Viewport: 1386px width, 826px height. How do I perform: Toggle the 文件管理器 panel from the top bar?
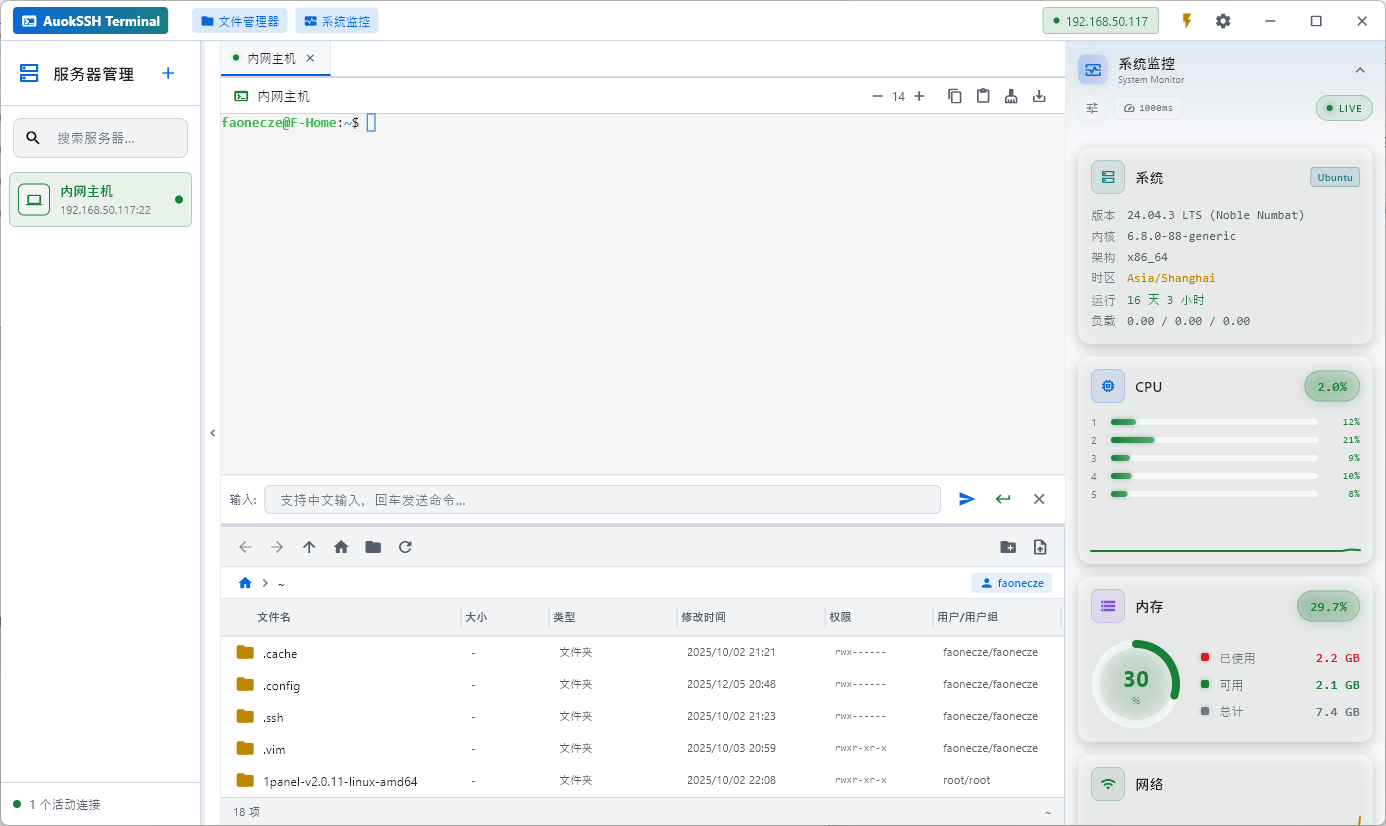(x=240, y=21)
